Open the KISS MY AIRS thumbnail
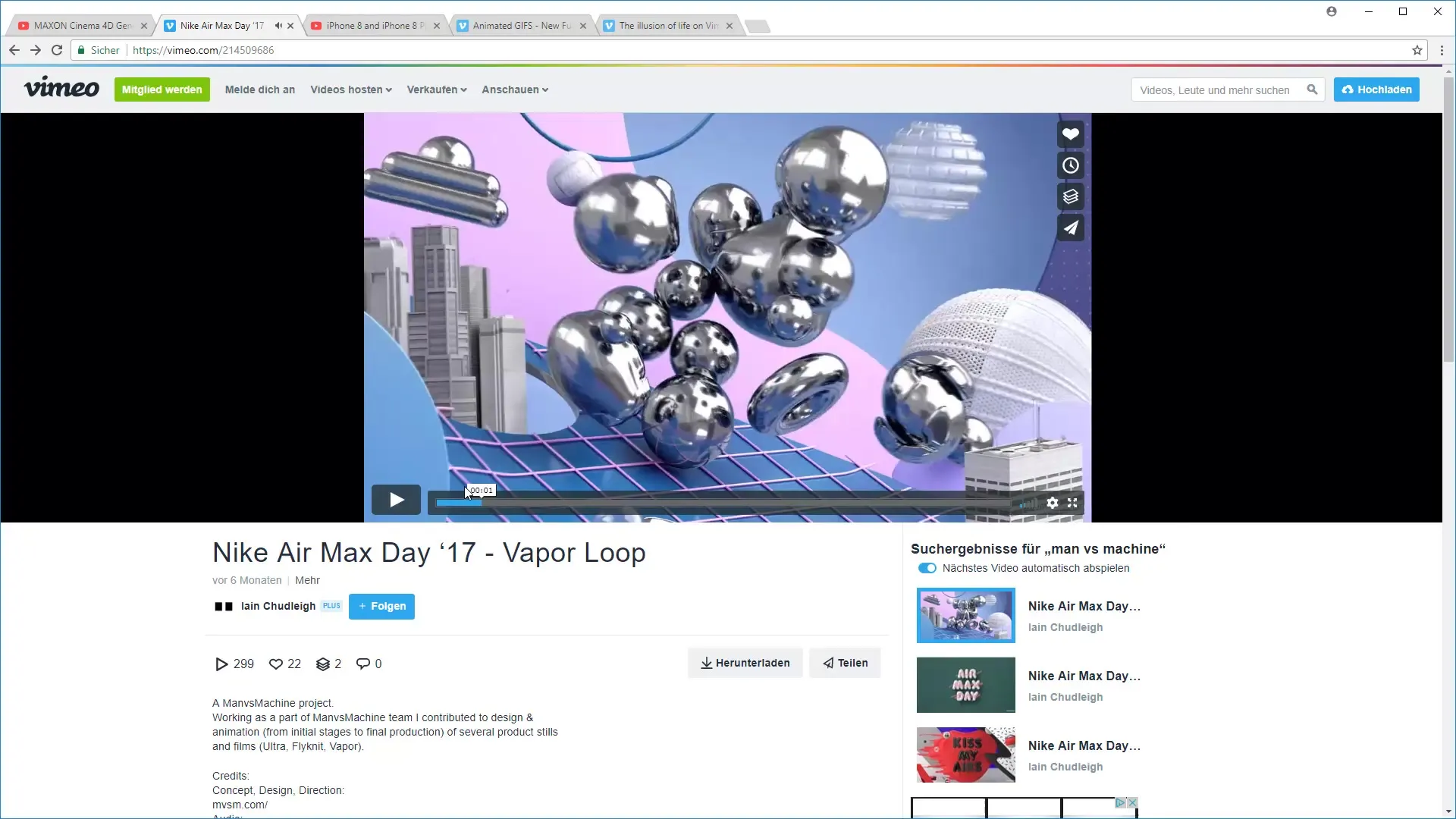The height and width of the screenshot is (819, 1456). click(x=965, y=755)
